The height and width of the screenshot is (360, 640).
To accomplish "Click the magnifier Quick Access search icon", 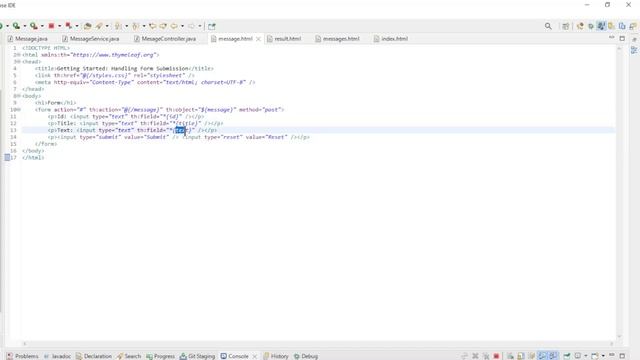I will coord(548,26).
